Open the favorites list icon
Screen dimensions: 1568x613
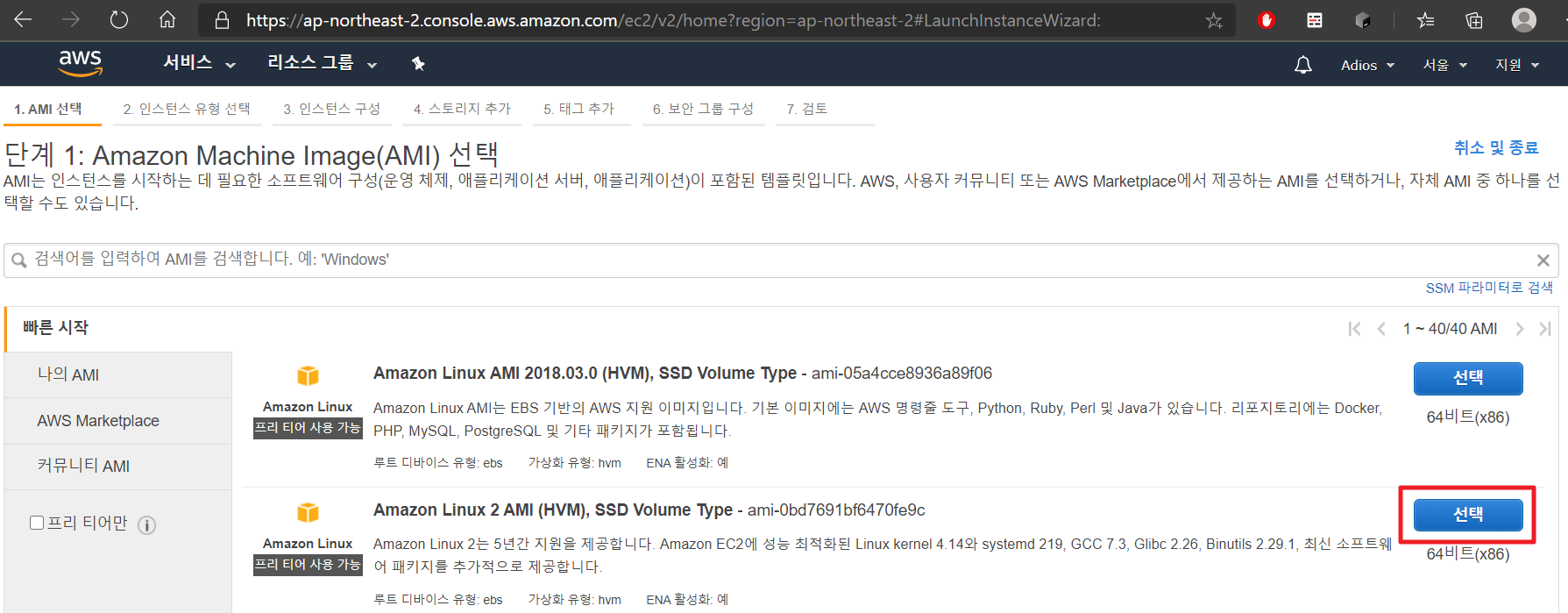[x=1426, y=20]
